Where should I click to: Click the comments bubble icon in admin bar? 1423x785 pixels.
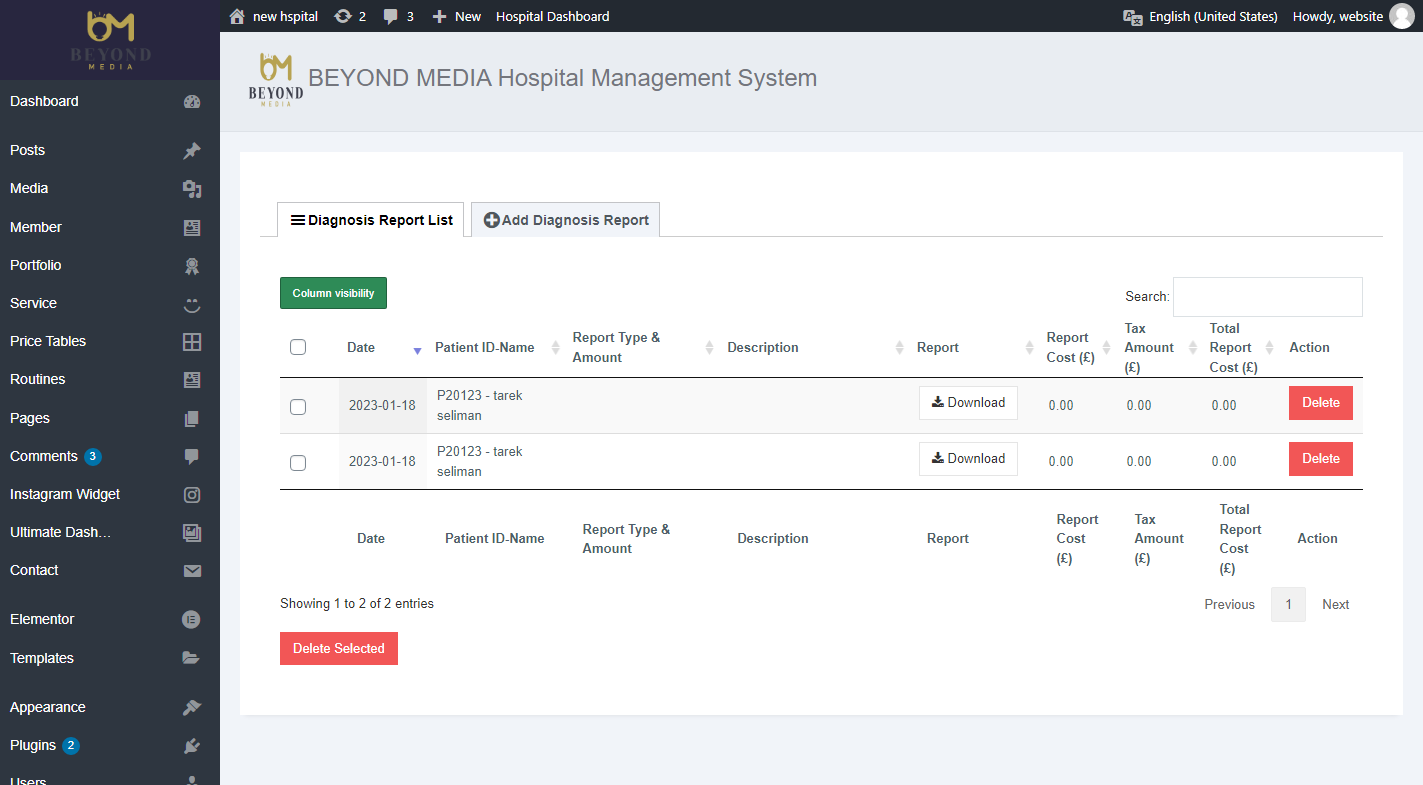[391, 16]
